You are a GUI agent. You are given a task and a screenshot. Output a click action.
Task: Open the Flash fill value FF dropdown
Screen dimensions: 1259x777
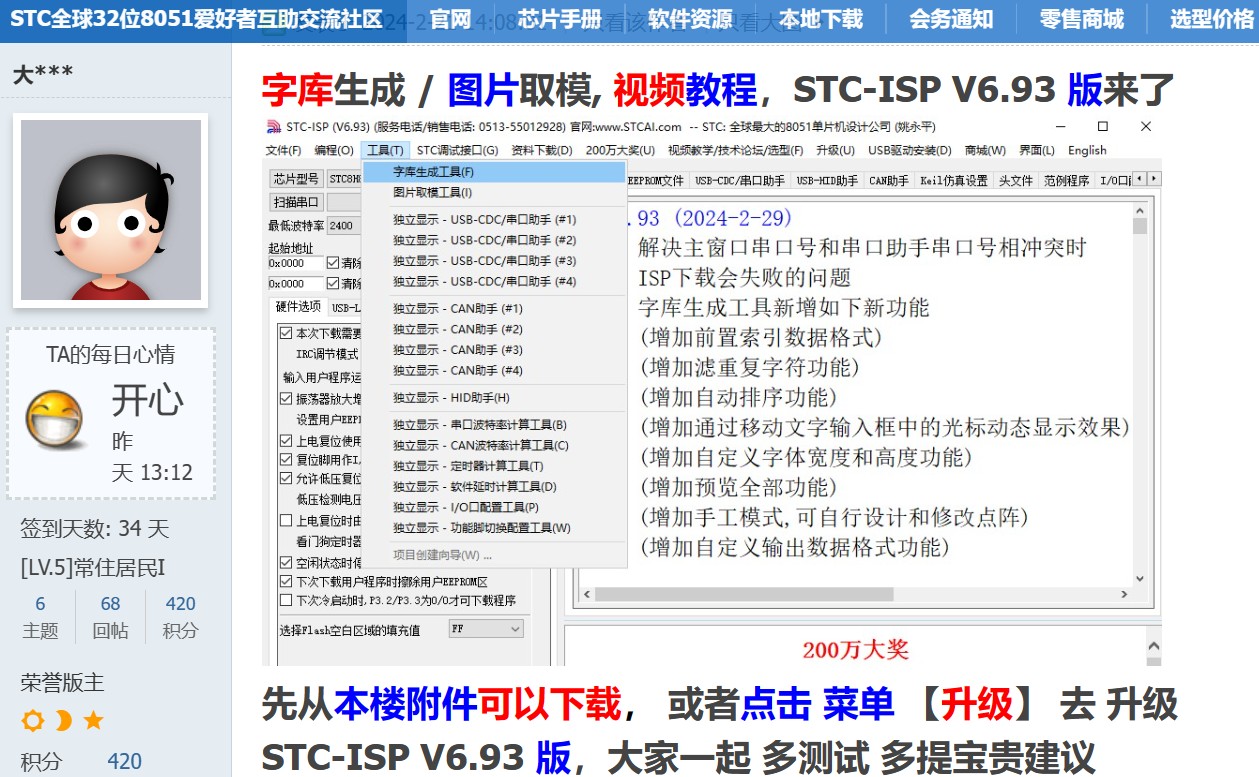tap(486, 629)
